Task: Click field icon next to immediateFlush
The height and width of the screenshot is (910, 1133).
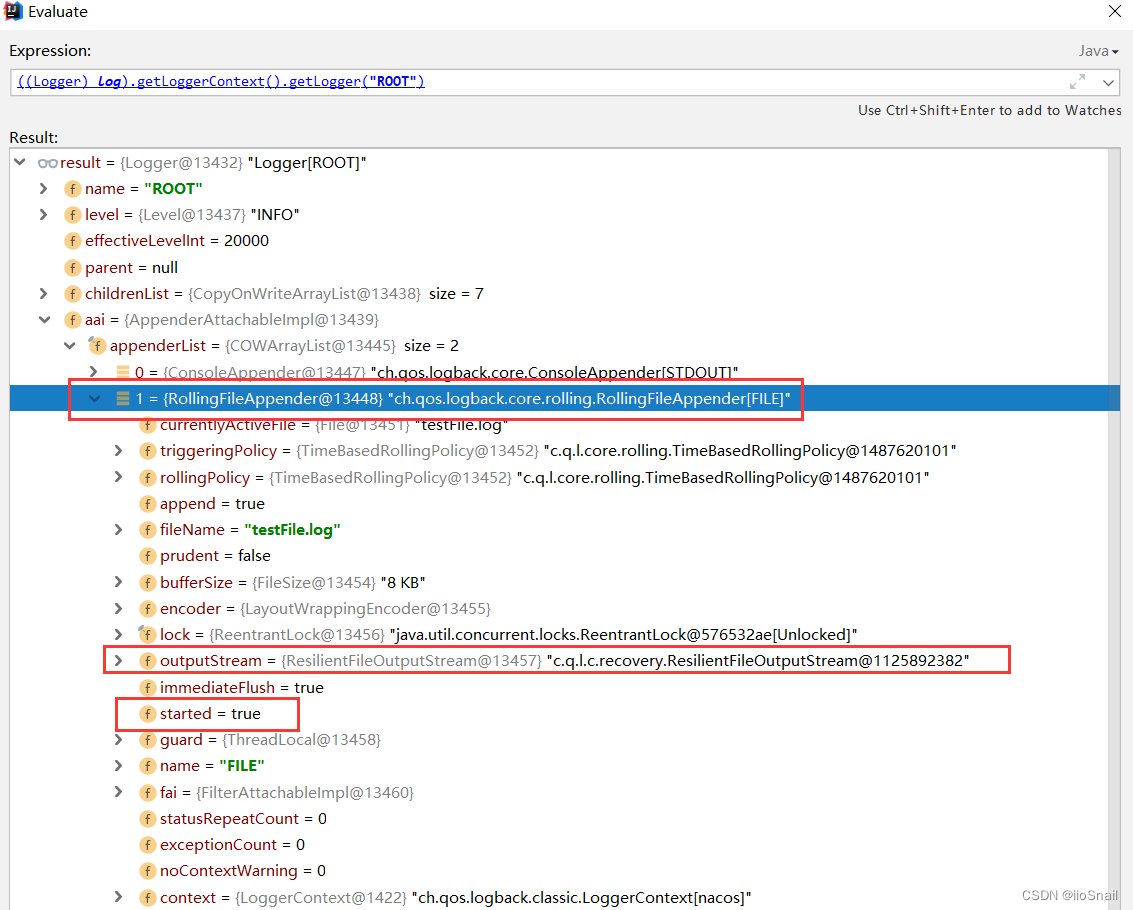Action: [x=147, y=687]
